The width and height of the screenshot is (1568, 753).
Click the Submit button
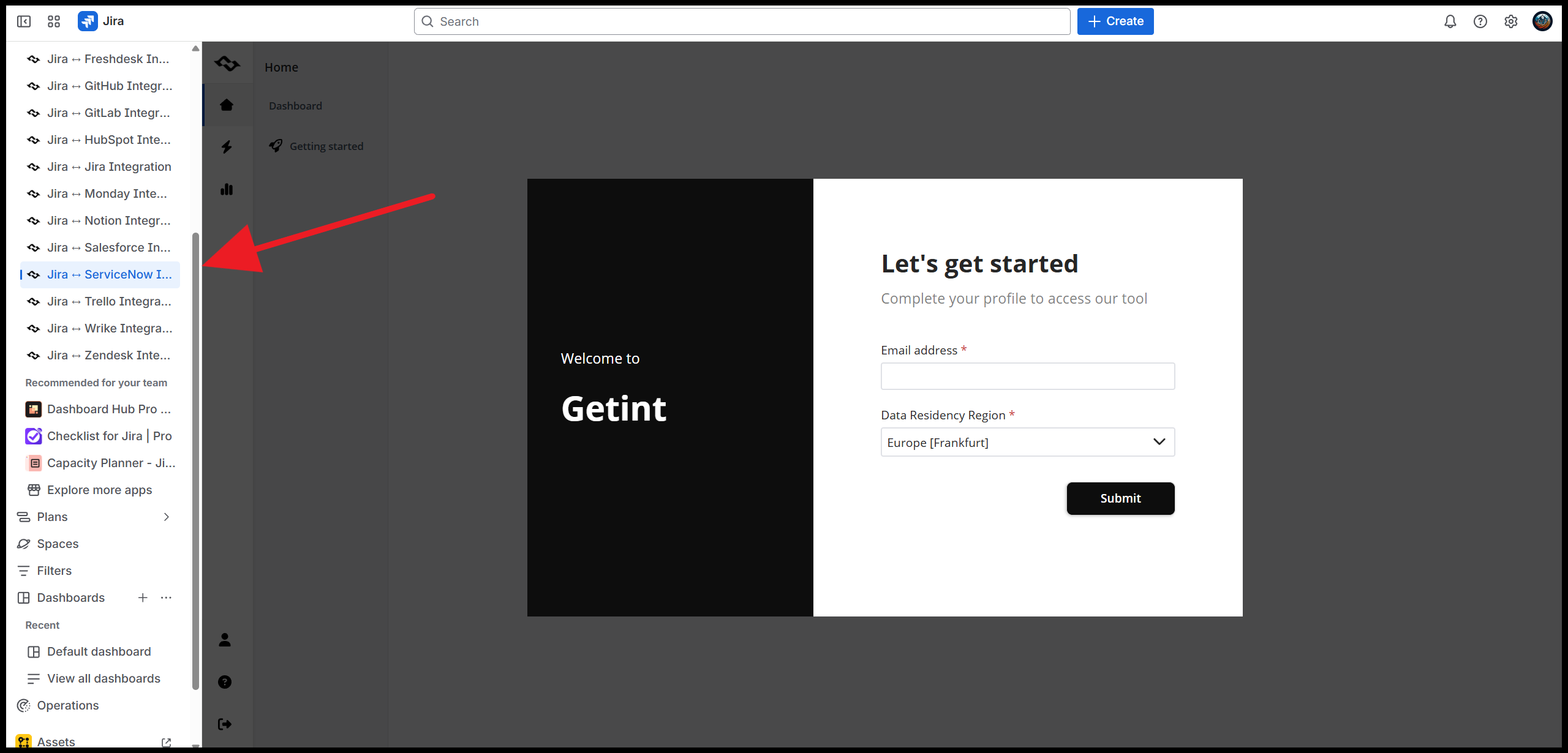(x=1120, y=498)
